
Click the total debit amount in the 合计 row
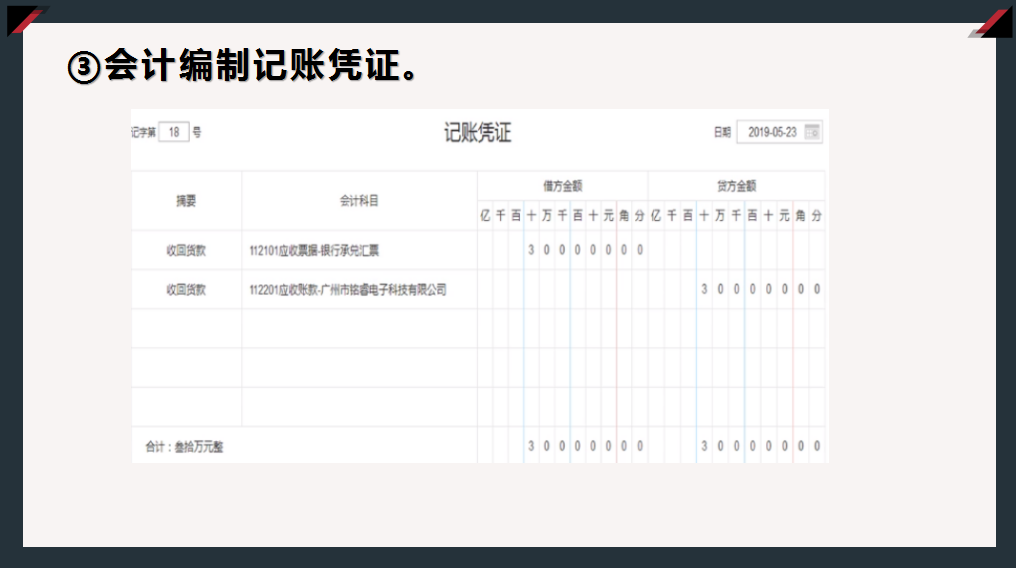(x=585, y=446)
